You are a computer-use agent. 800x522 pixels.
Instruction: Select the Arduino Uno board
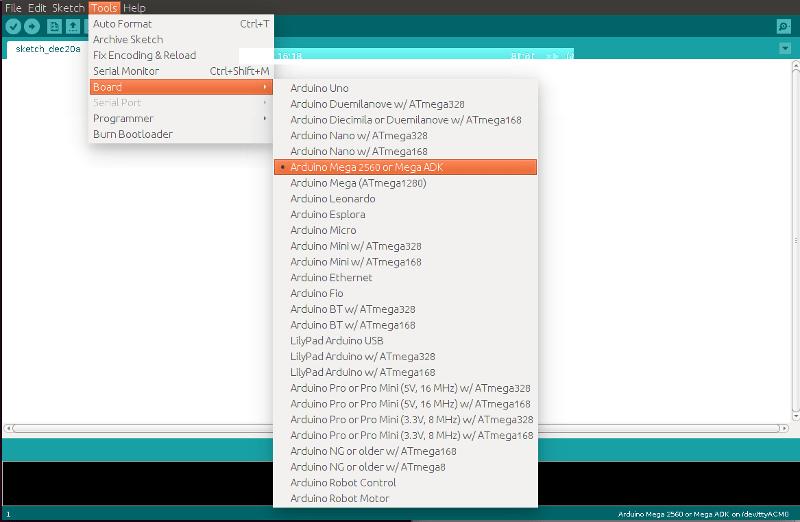tap(320, 88)
